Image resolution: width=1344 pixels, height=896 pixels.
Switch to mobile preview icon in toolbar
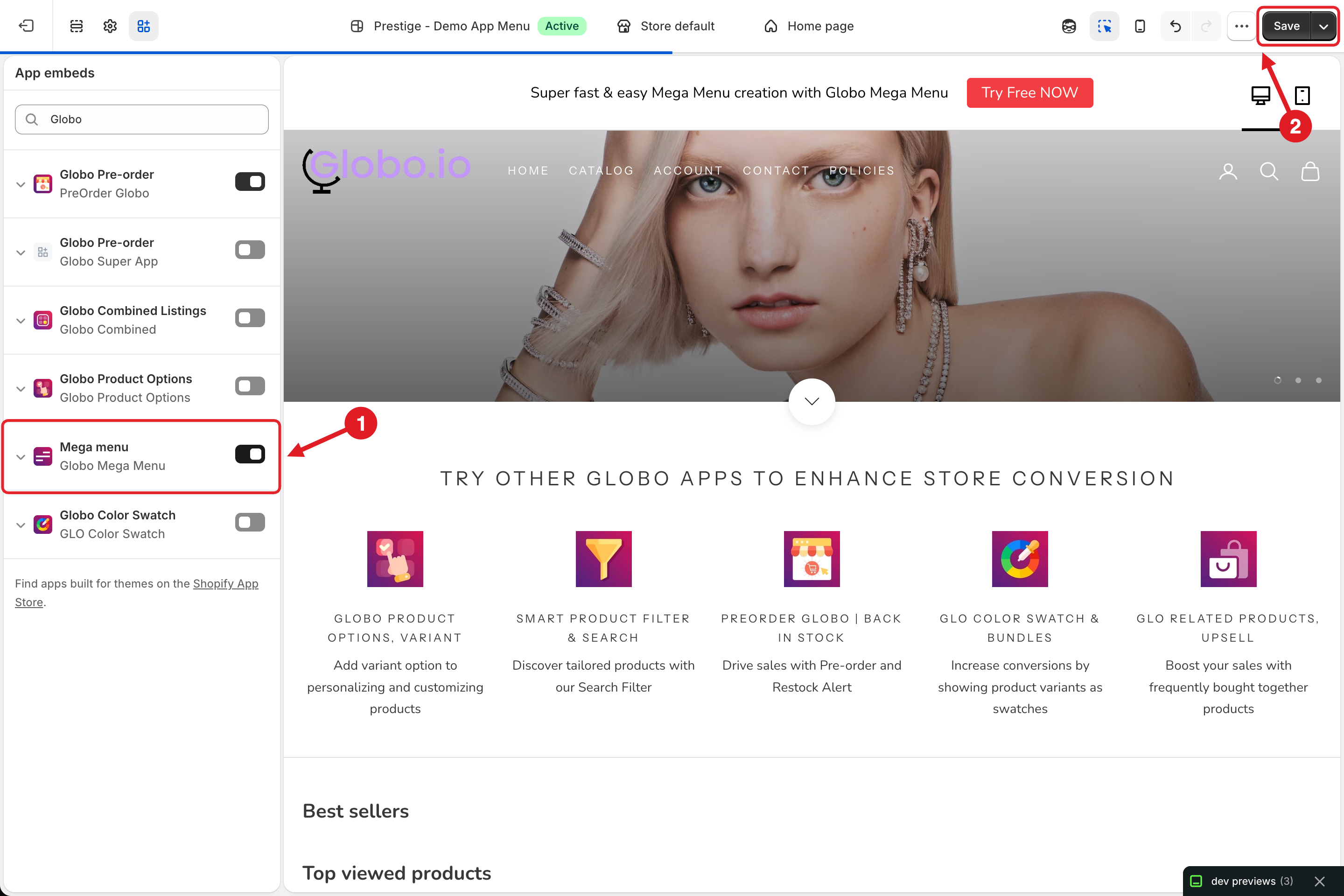(x=1140, y=26)
